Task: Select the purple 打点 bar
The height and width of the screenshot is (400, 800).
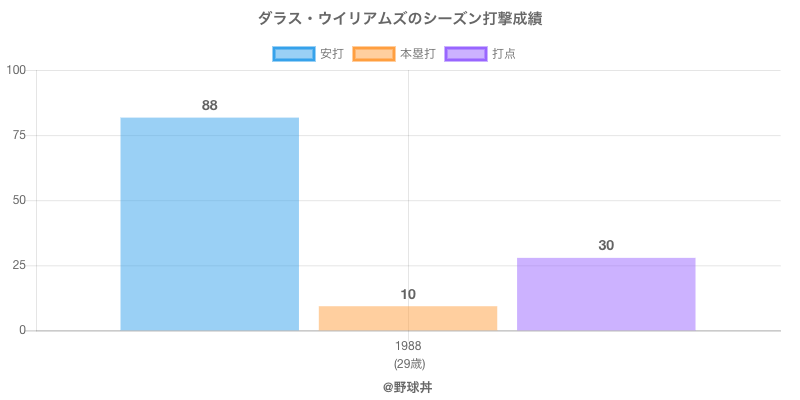Action: [x=606, y=294]
